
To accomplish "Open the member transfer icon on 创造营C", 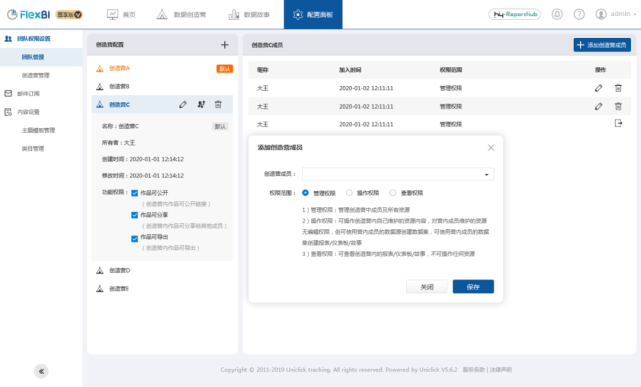I will point(201,105).
